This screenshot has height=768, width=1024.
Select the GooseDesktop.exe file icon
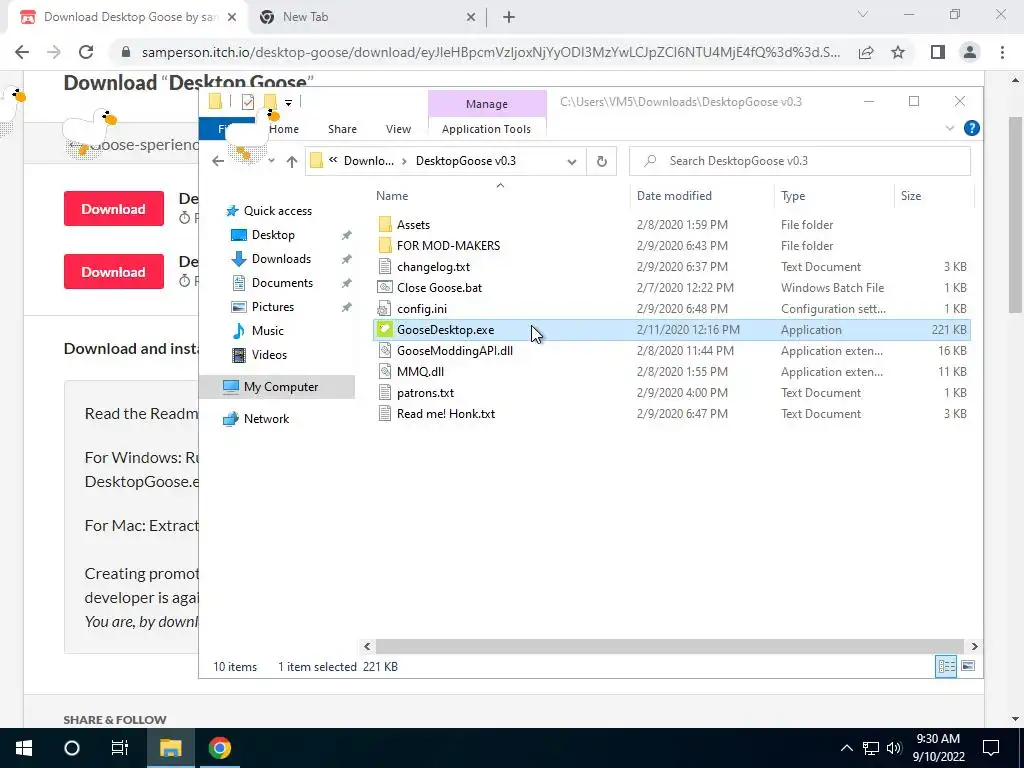[385, 330]
